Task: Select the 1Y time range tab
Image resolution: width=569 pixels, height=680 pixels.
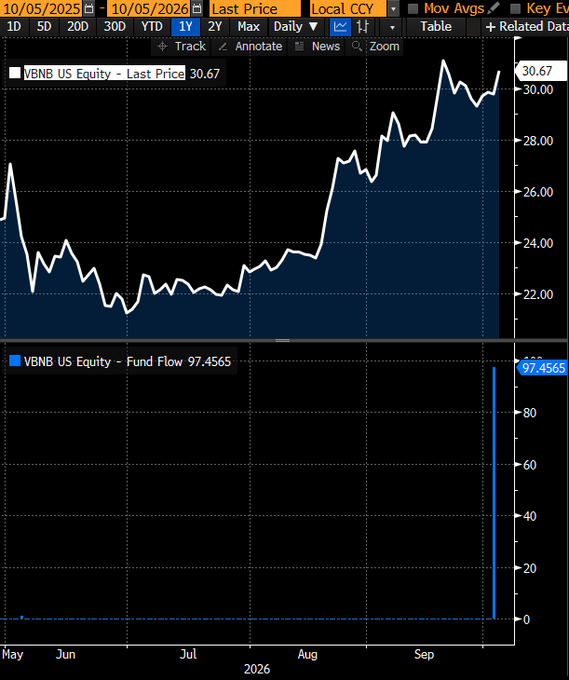Action: pyautogui.click(x=186, y=27)
